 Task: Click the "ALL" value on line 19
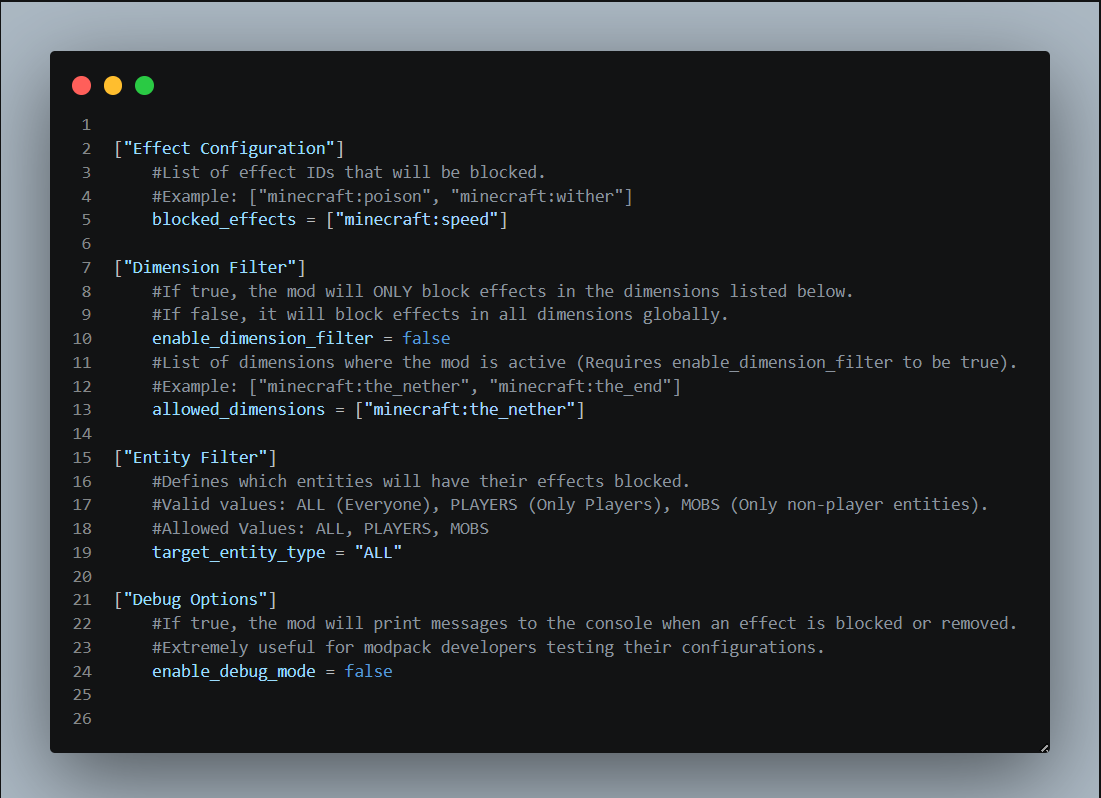tap(378, 553)
